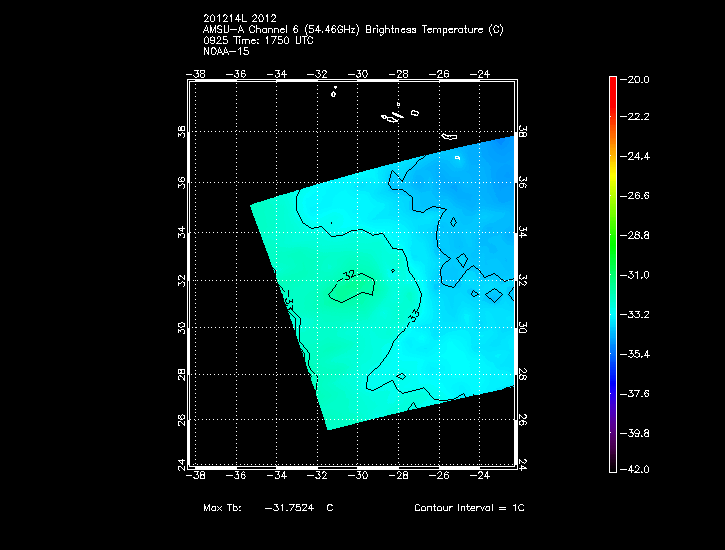Click the -31.0 color bar label
This screenshot has height=550, width=725.
[x=638, y=275]
